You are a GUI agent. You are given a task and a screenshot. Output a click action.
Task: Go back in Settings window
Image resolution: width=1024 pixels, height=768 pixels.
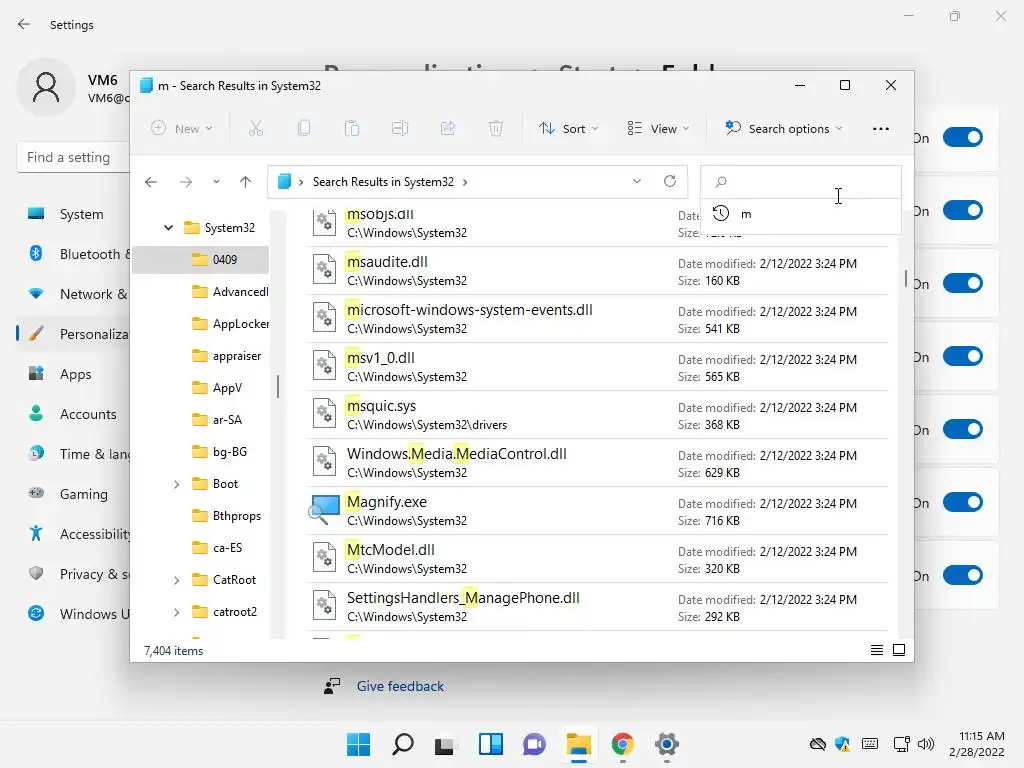point(24,24)
